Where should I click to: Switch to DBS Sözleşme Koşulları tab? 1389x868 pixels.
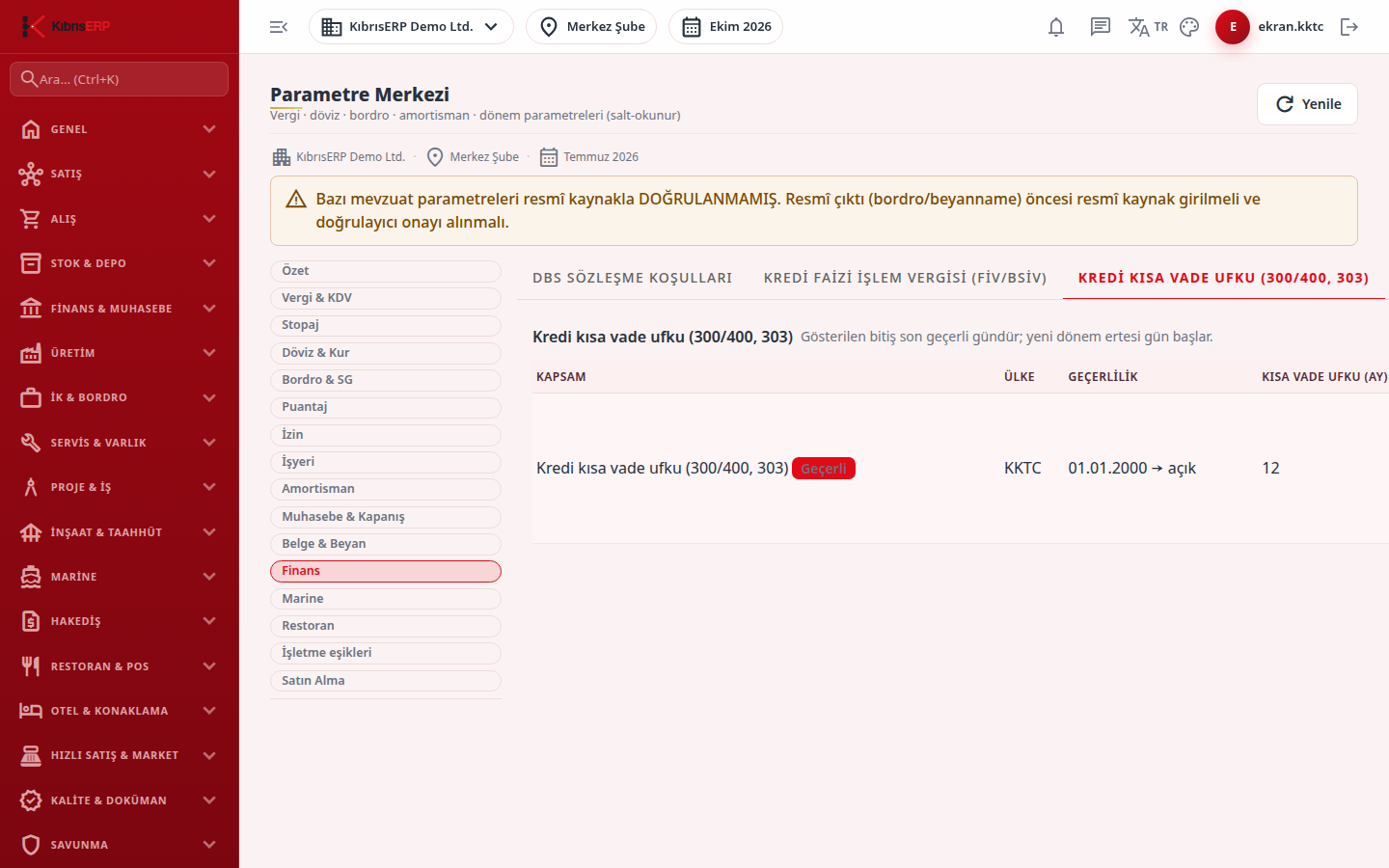pyautogui.click(x=633, y=278)
